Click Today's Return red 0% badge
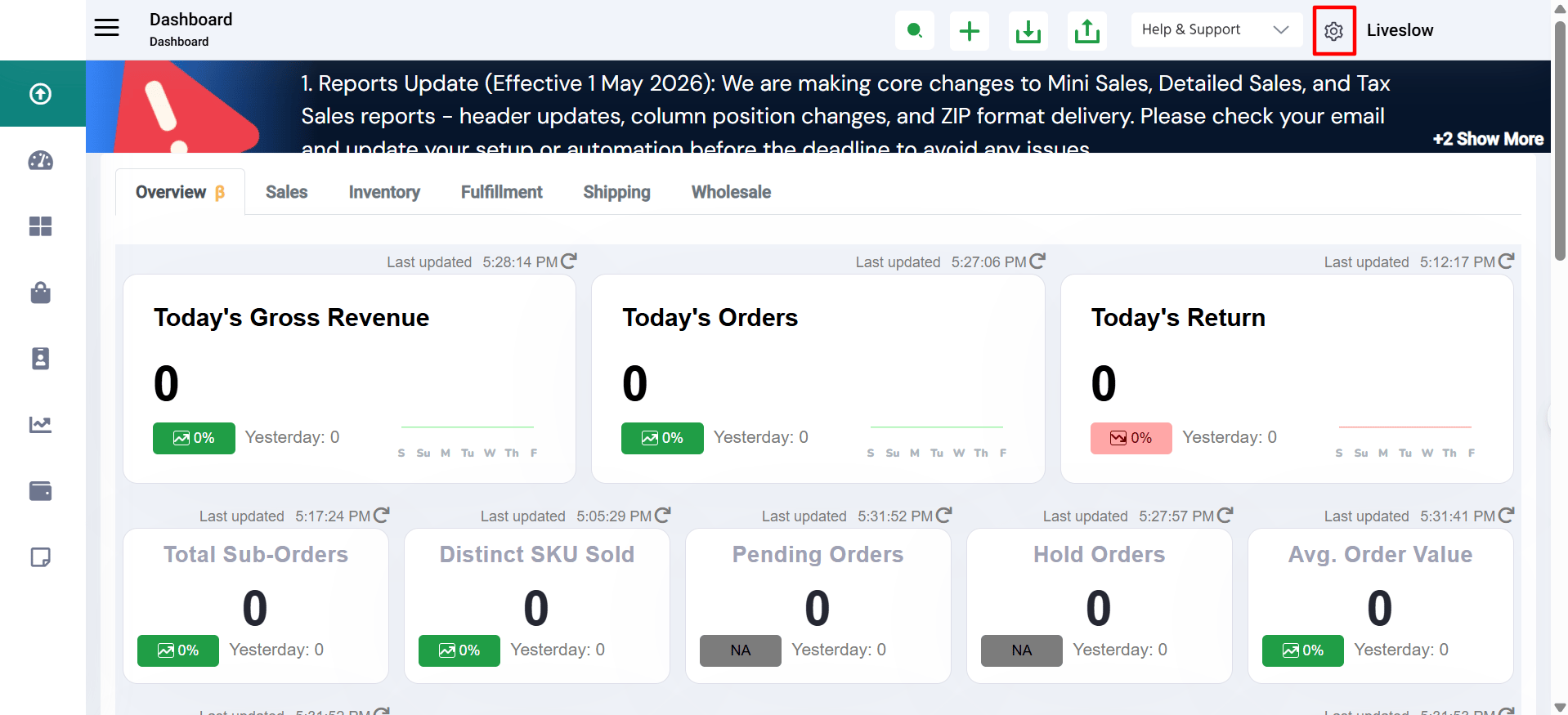This screenshot has width=1568, height=715. tap(1131, 438)
